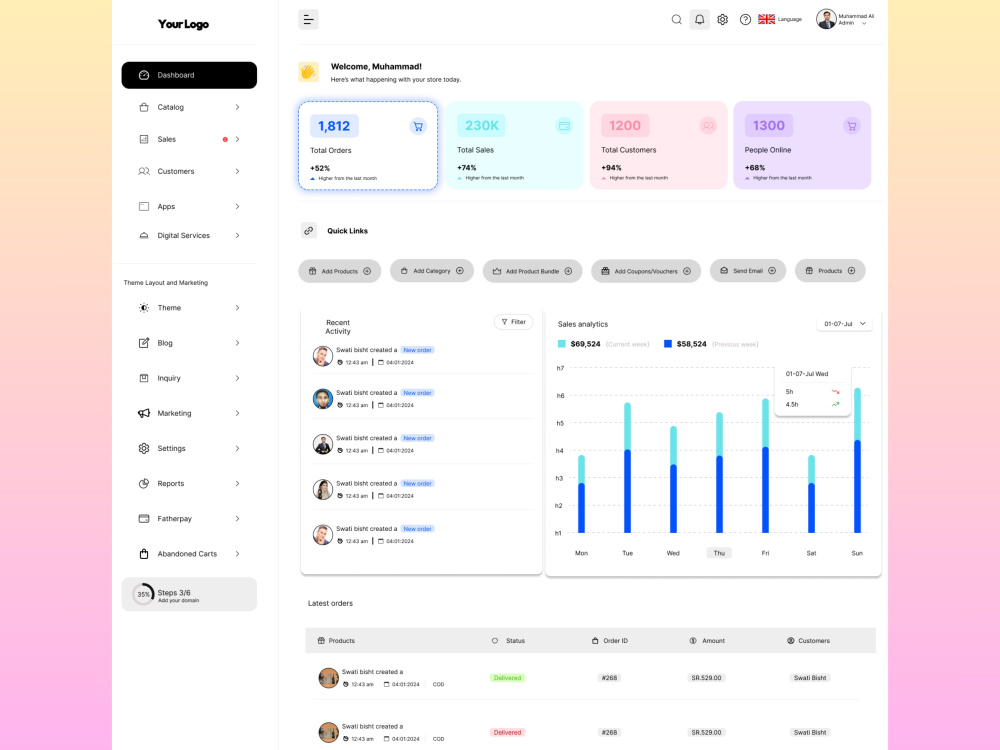Click the Total Orders 1,812 card
The image size is (1000, 750).
(x=368, y=145)
